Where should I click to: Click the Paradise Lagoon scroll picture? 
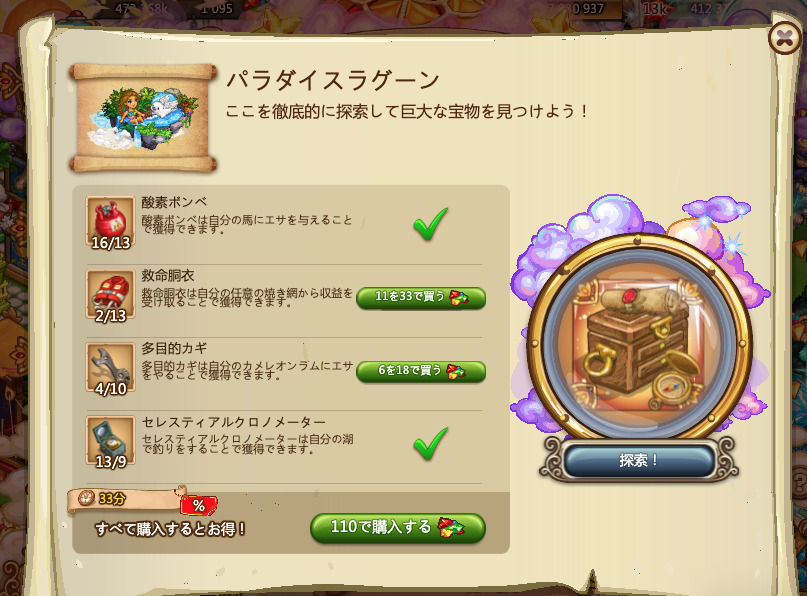[x=144, y=118]
